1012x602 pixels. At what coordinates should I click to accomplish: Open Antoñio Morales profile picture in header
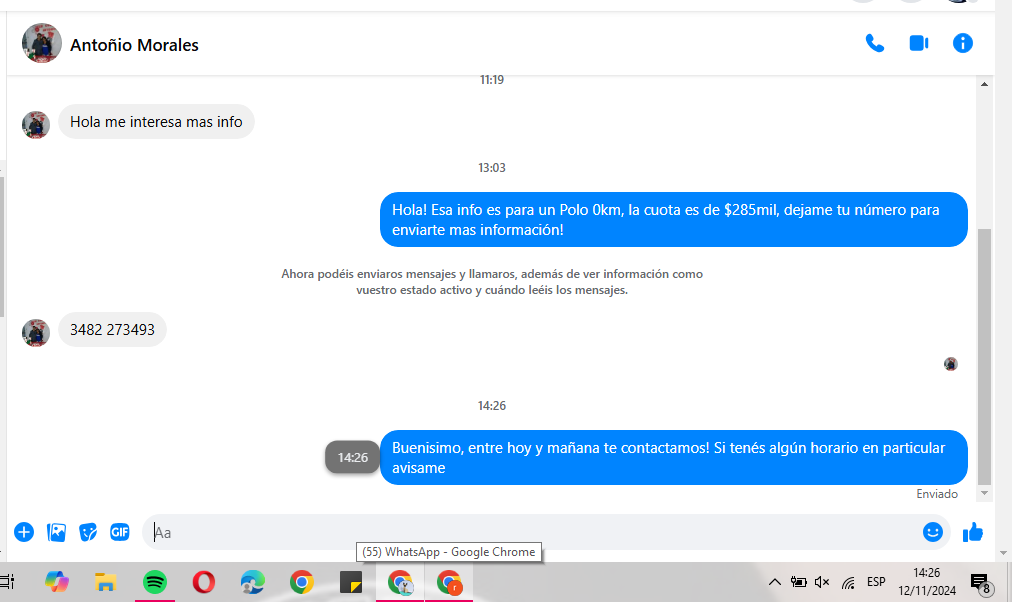[x=41, y=43]
